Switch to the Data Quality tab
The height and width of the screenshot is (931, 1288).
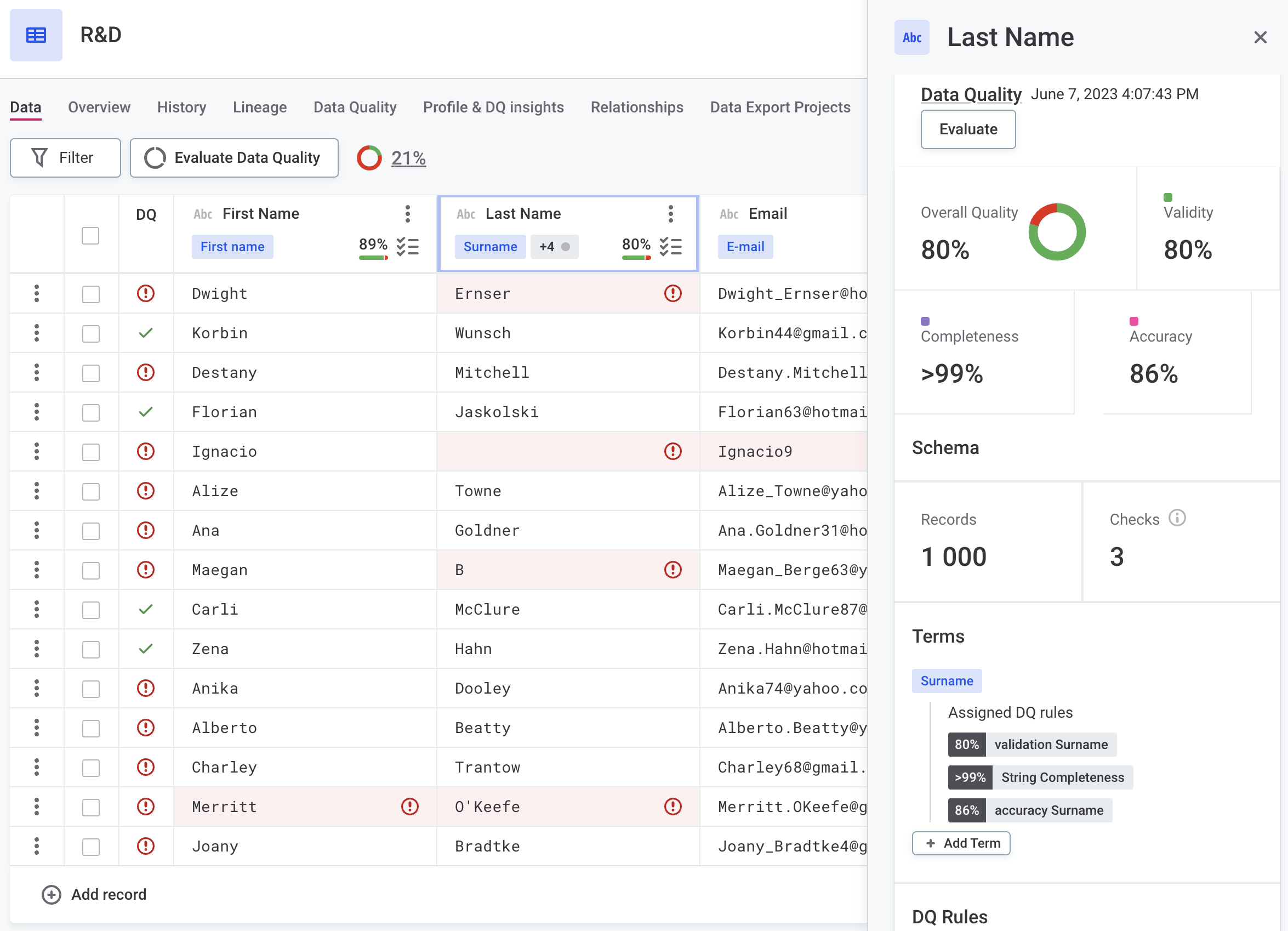pos(355,107)
